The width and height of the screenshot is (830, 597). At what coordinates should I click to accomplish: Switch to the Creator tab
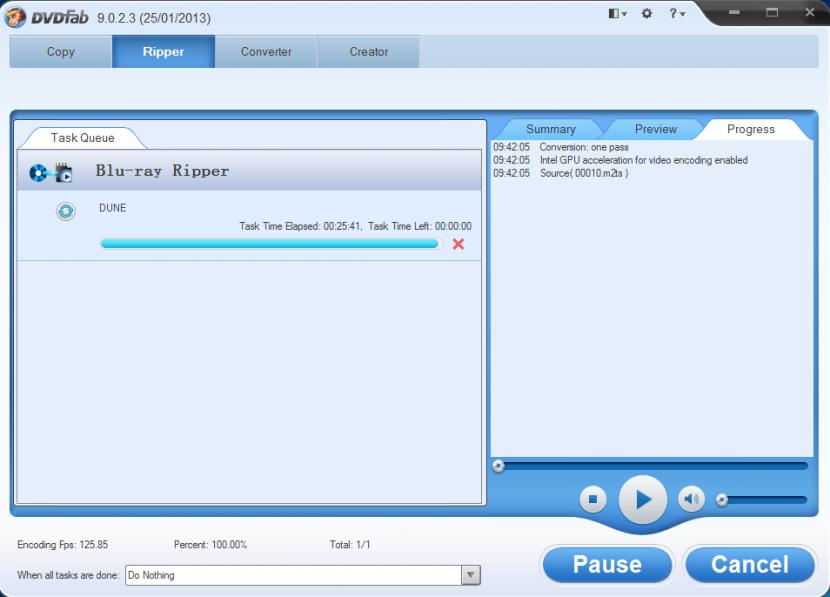tap(368, 51)
